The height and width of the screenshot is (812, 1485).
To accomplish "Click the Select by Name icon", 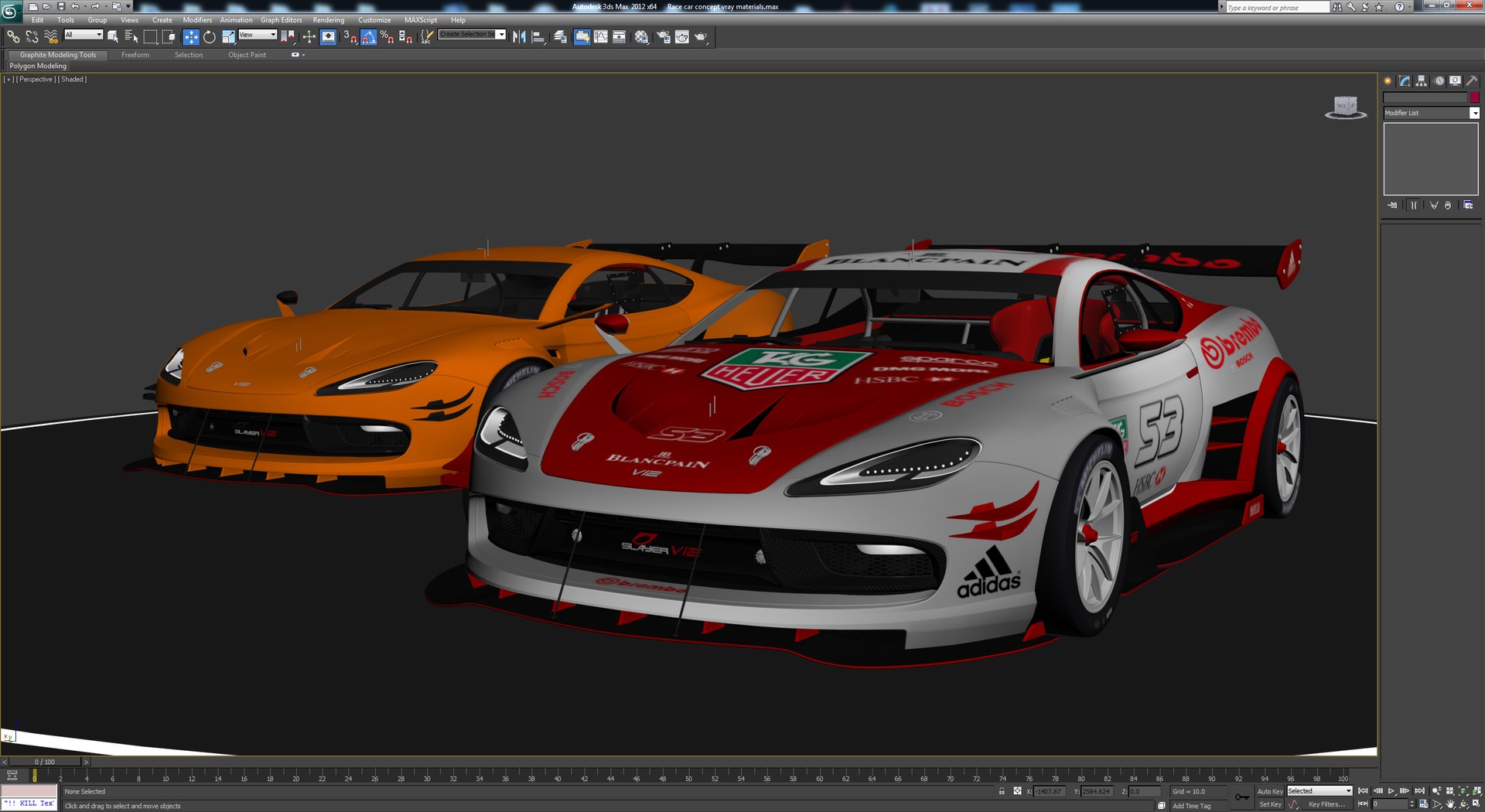I will tap(131, 36).
